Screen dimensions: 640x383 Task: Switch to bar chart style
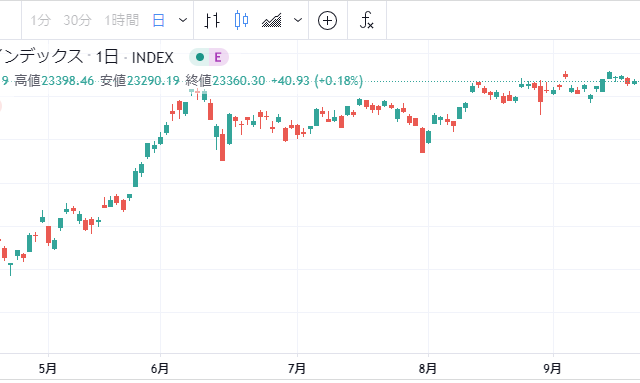pos(212,20)
